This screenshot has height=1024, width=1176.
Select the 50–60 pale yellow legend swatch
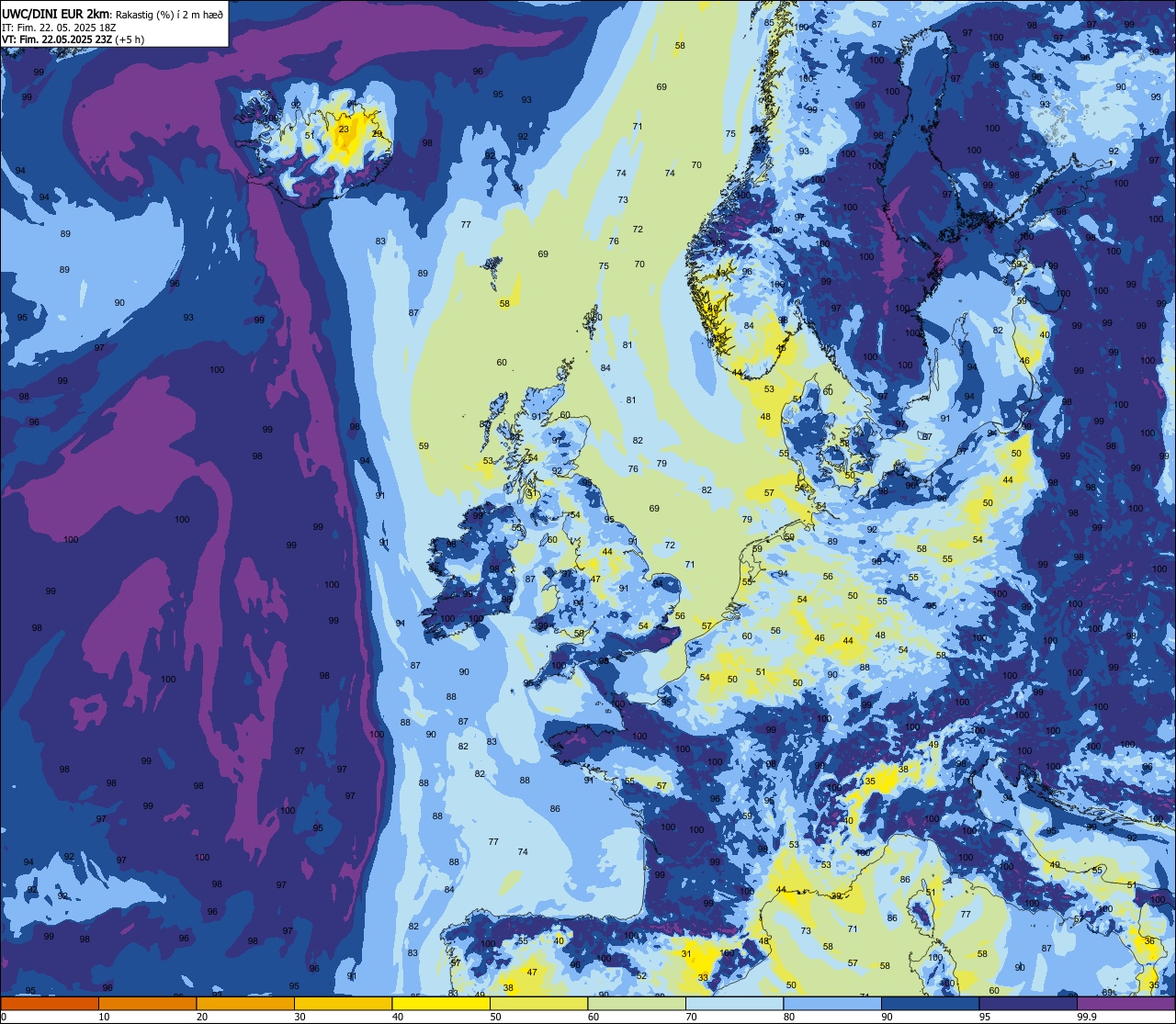click(x=538, y=1004)
